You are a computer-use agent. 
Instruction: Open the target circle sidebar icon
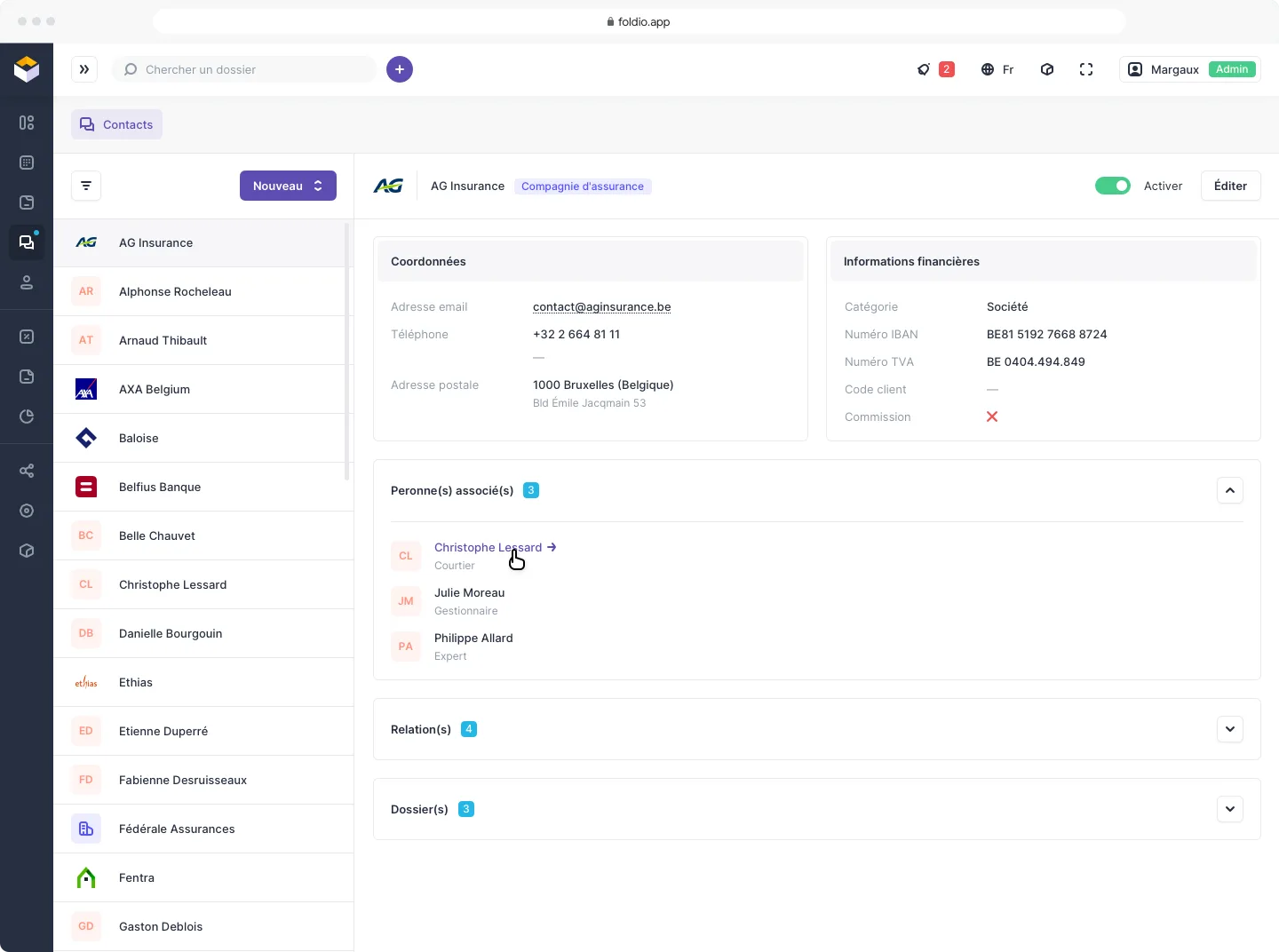pos(27,511)
